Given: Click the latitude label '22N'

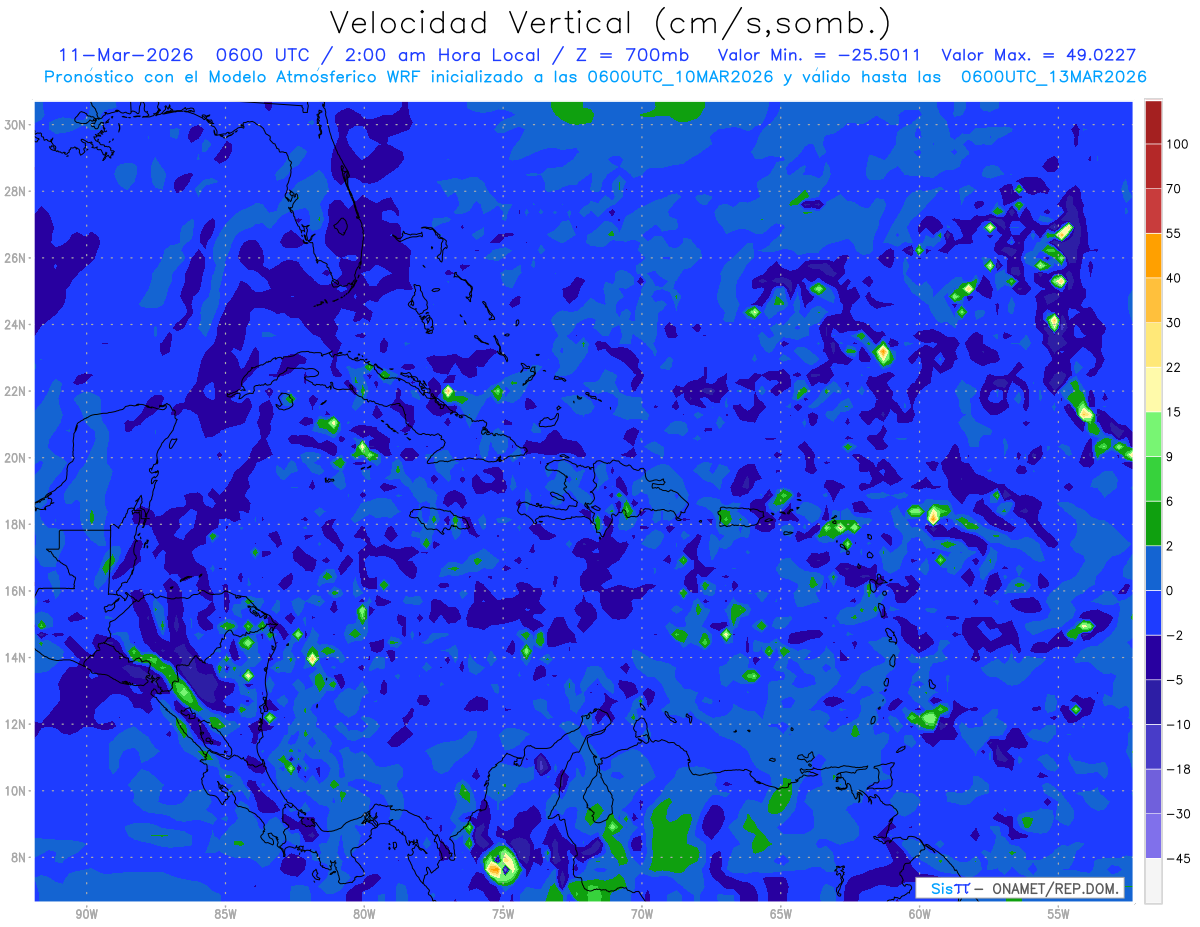Looking at the screenshot, I should [x=15, y=391].
